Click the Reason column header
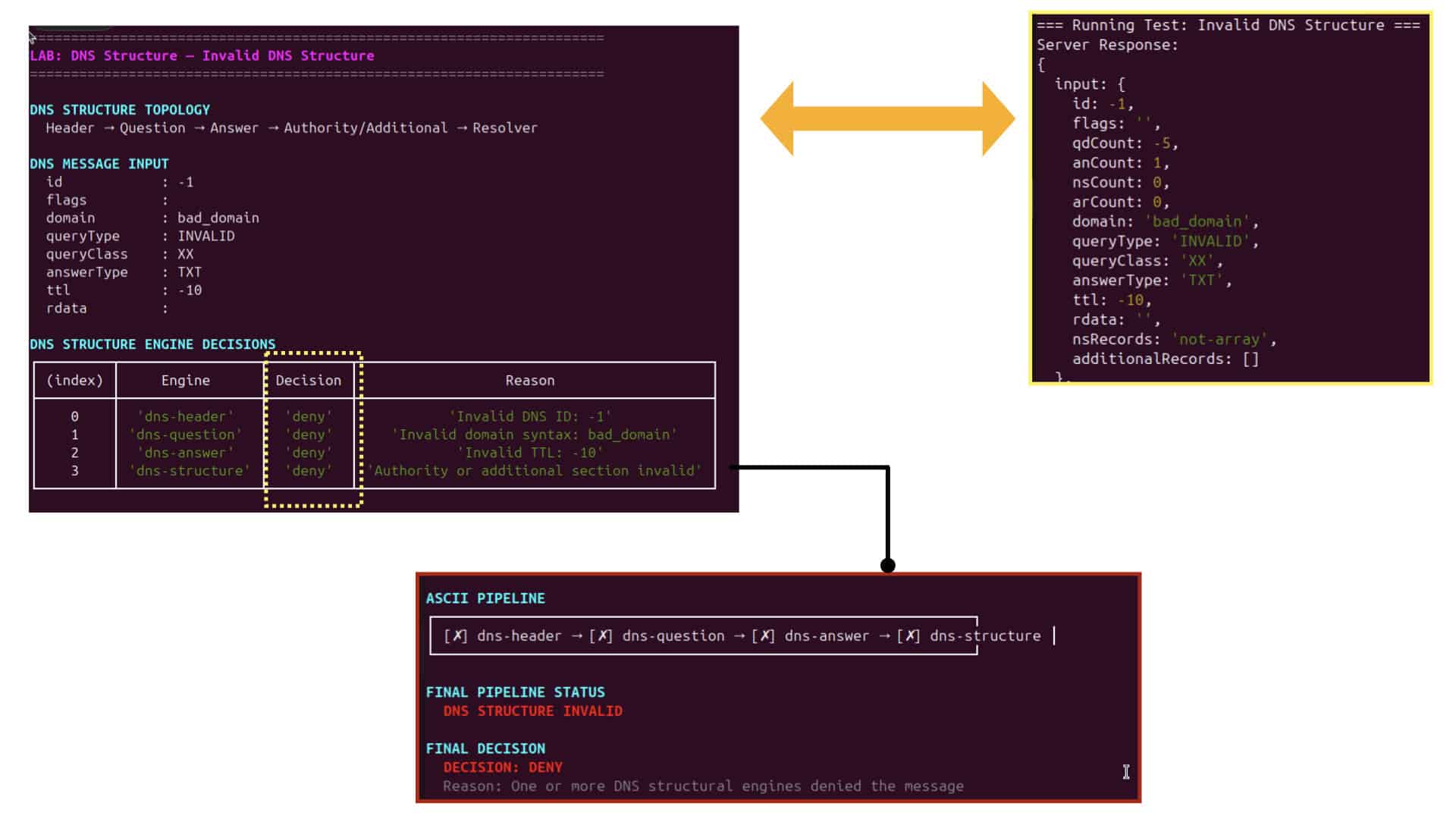 530,381
